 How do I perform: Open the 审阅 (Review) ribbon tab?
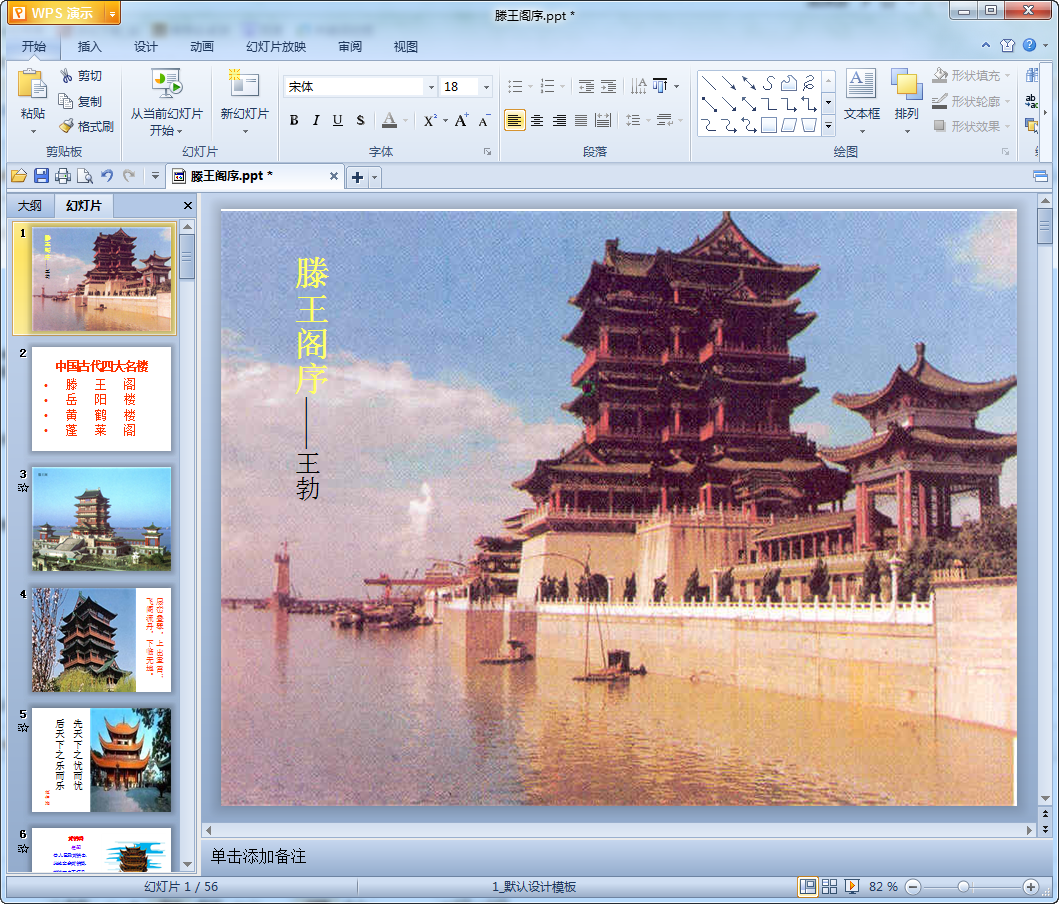pyautogui.click(x=350, y=47)
